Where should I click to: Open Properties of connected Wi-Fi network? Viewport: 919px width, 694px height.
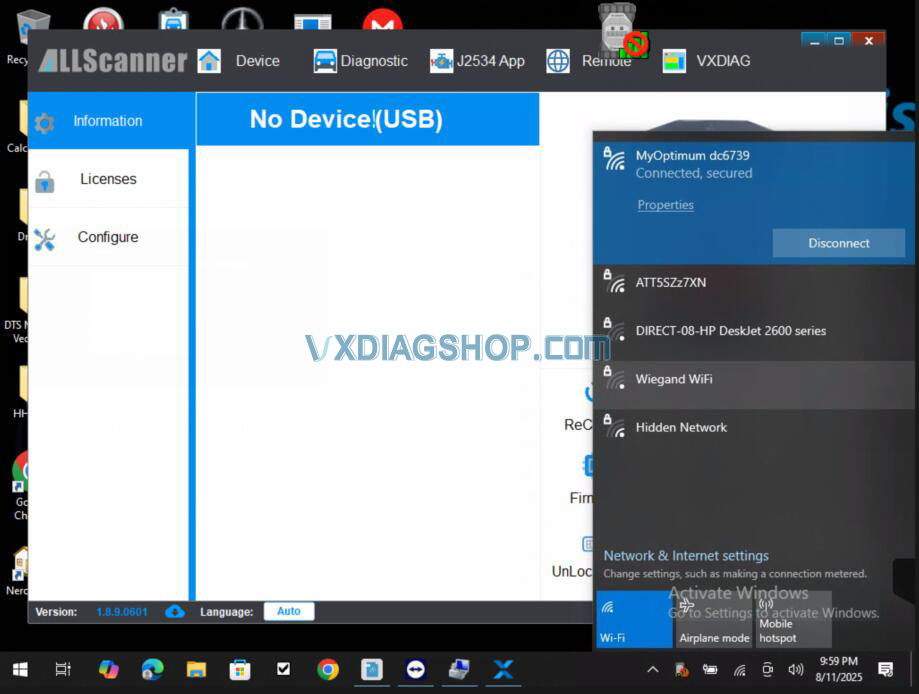point(665,205)
